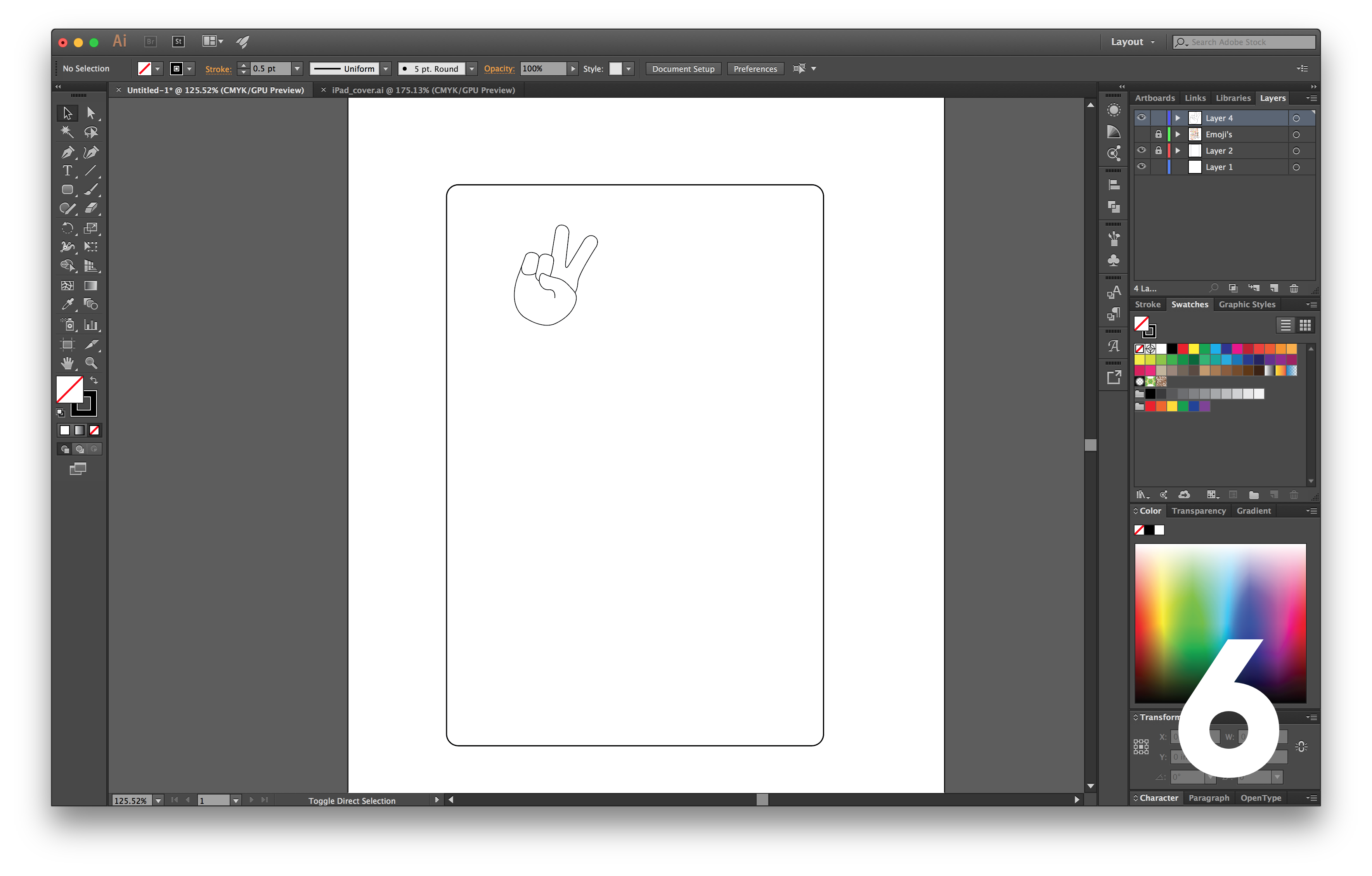Image resolution: width=1372 pixels, height=876 pixels.
Task: Select the Selection (black arrow) tool
Action: point(67,113)
